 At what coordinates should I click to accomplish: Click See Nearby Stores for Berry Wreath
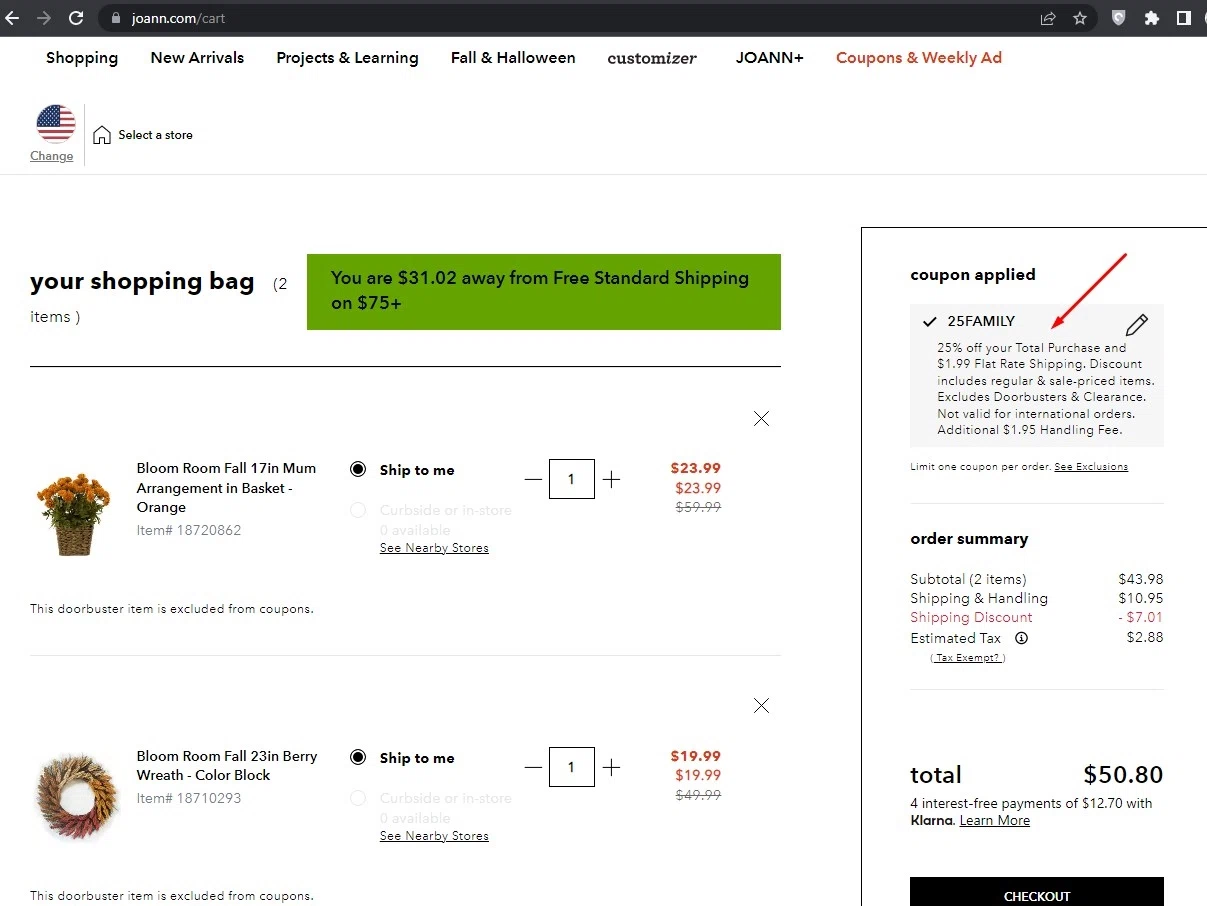pos(434,836)
